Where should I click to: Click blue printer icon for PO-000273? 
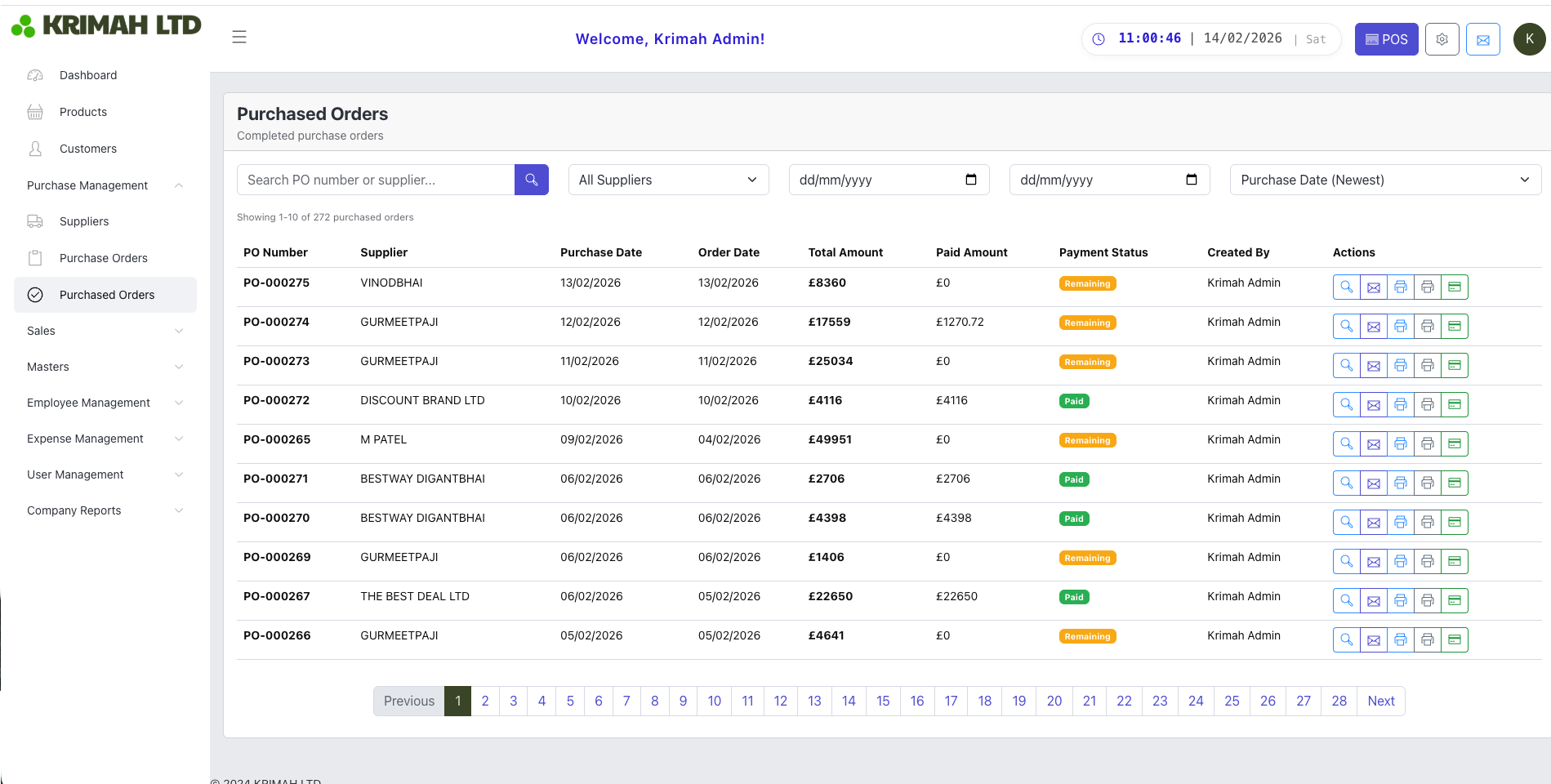tap(1400, 365)
